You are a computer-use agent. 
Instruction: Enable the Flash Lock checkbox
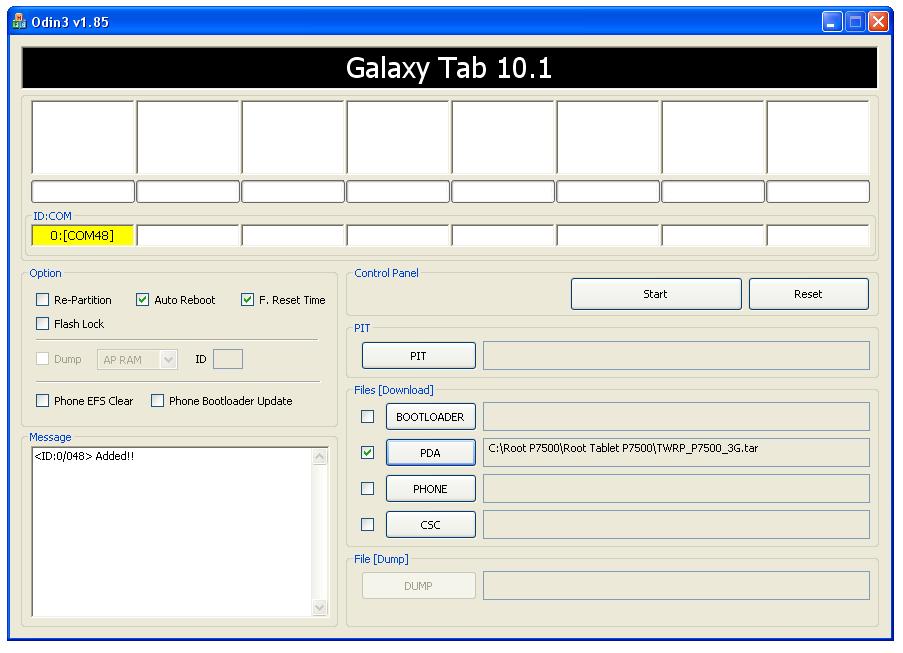coord(43,324)
